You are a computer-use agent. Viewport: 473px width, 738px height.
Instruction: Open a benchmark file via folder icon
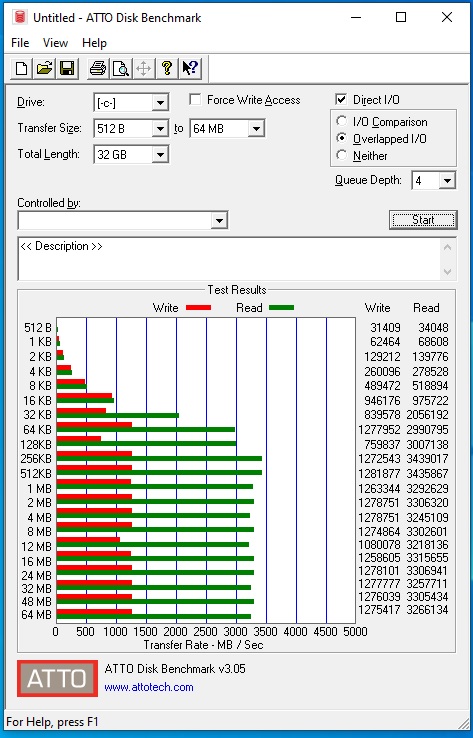pyautogui.click(x=44, y=68)
